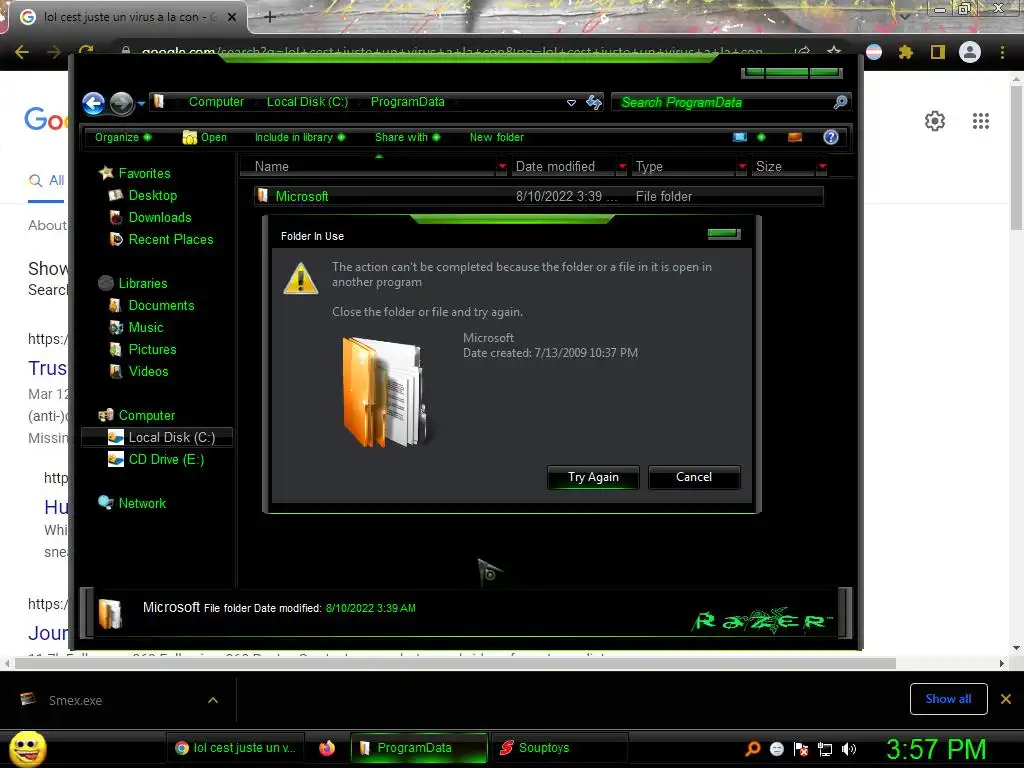Open the Organize dropdown menu

123,137
